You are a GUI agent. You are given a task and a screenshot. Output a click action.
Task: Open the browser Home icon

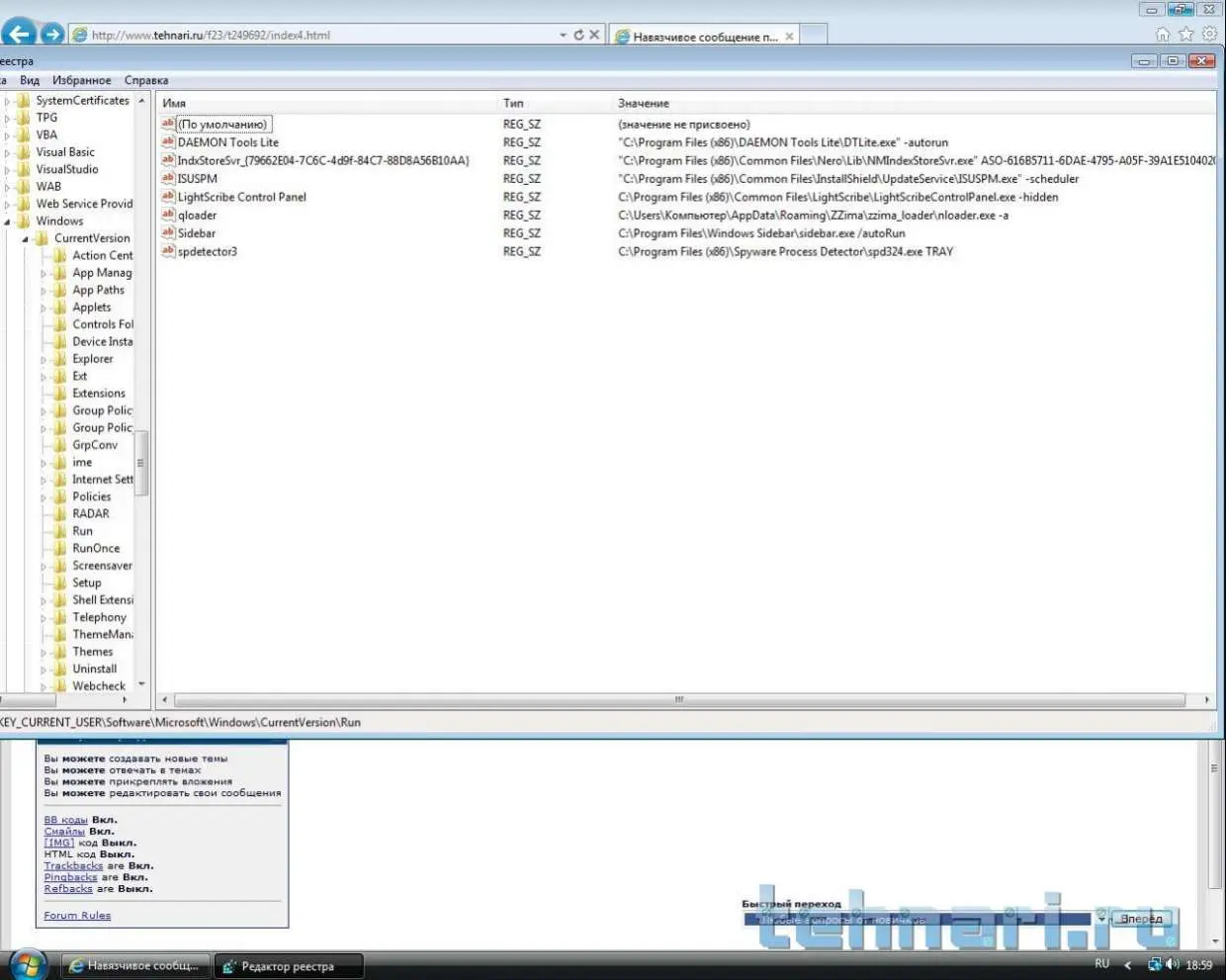point(1163,35)
